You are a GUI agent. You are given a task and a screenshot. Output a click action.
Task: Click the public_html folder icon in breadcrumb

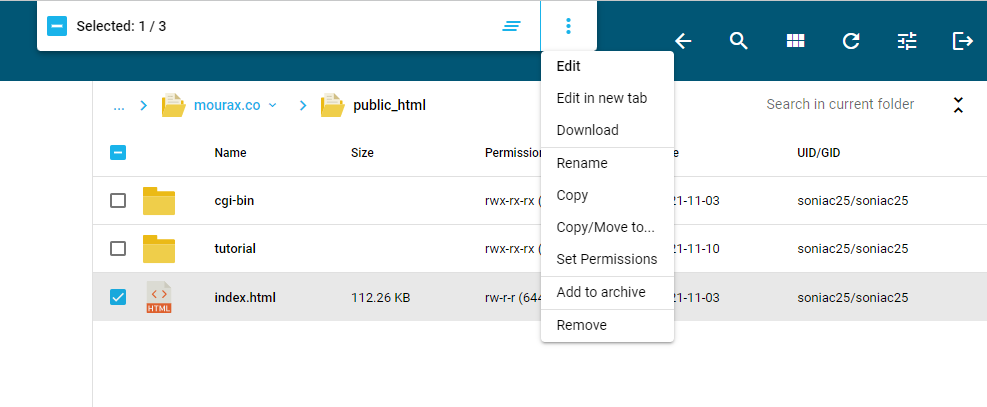pos(332,105)
